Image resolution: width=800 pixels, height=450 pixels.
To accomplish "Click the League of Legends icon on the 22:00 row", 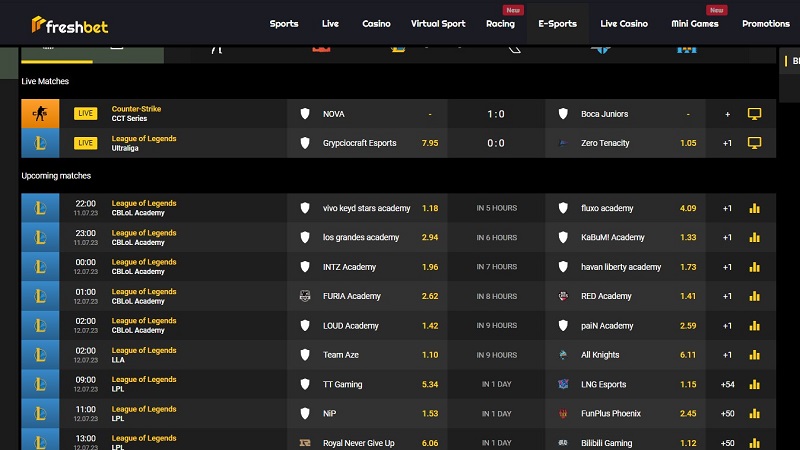I will [40, 208].
